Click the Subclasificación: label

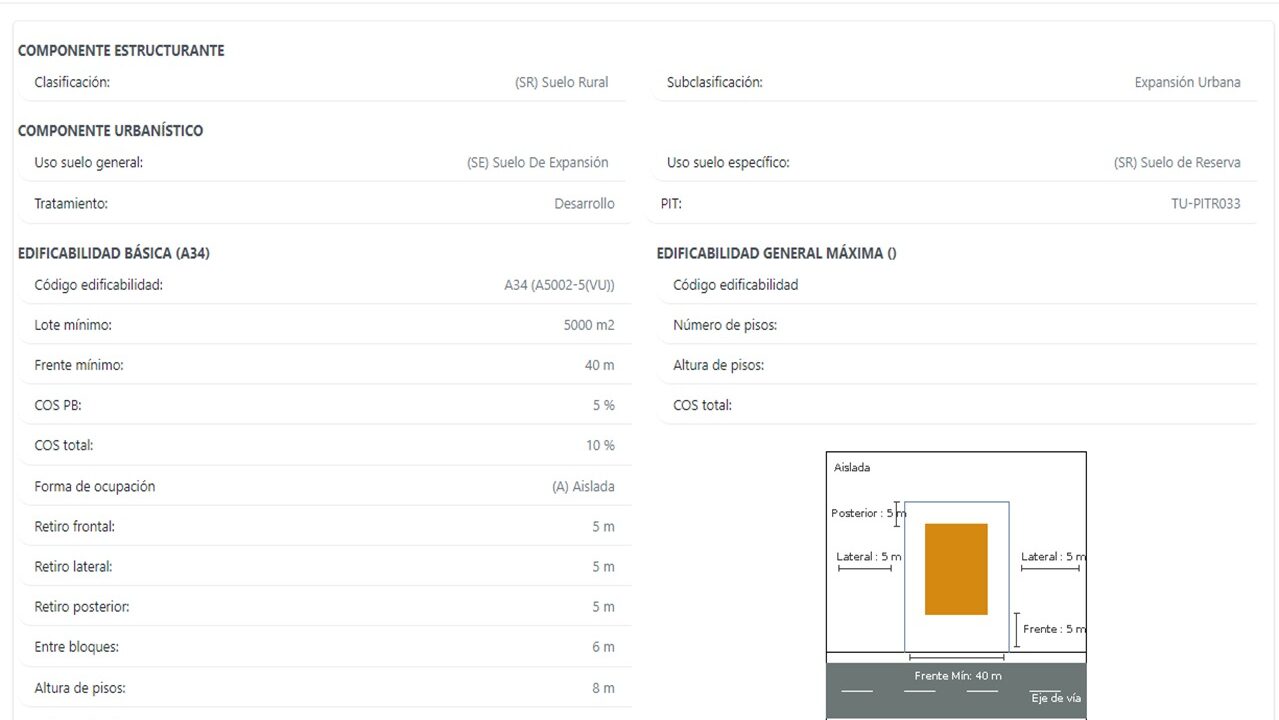[x=715, y=83]
